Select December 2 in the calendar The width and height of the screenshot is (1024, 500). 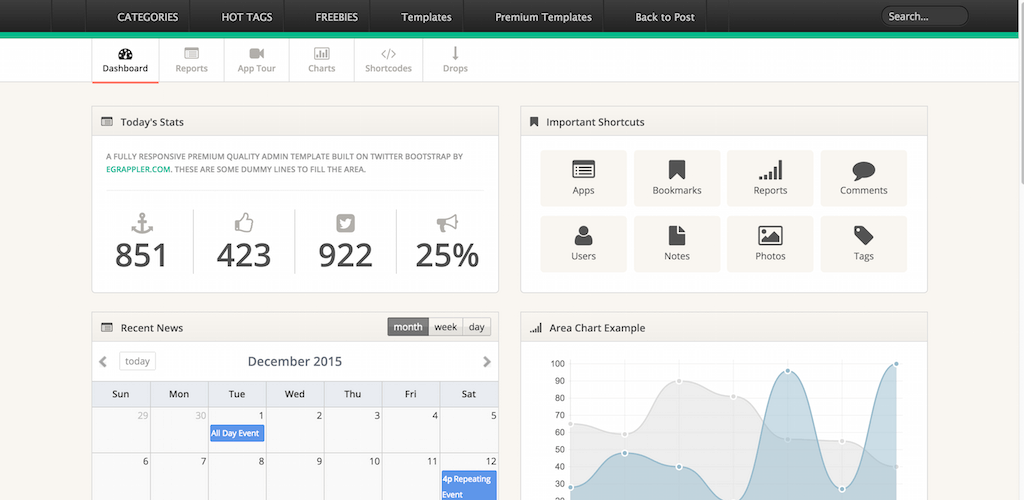pos(295,430)
